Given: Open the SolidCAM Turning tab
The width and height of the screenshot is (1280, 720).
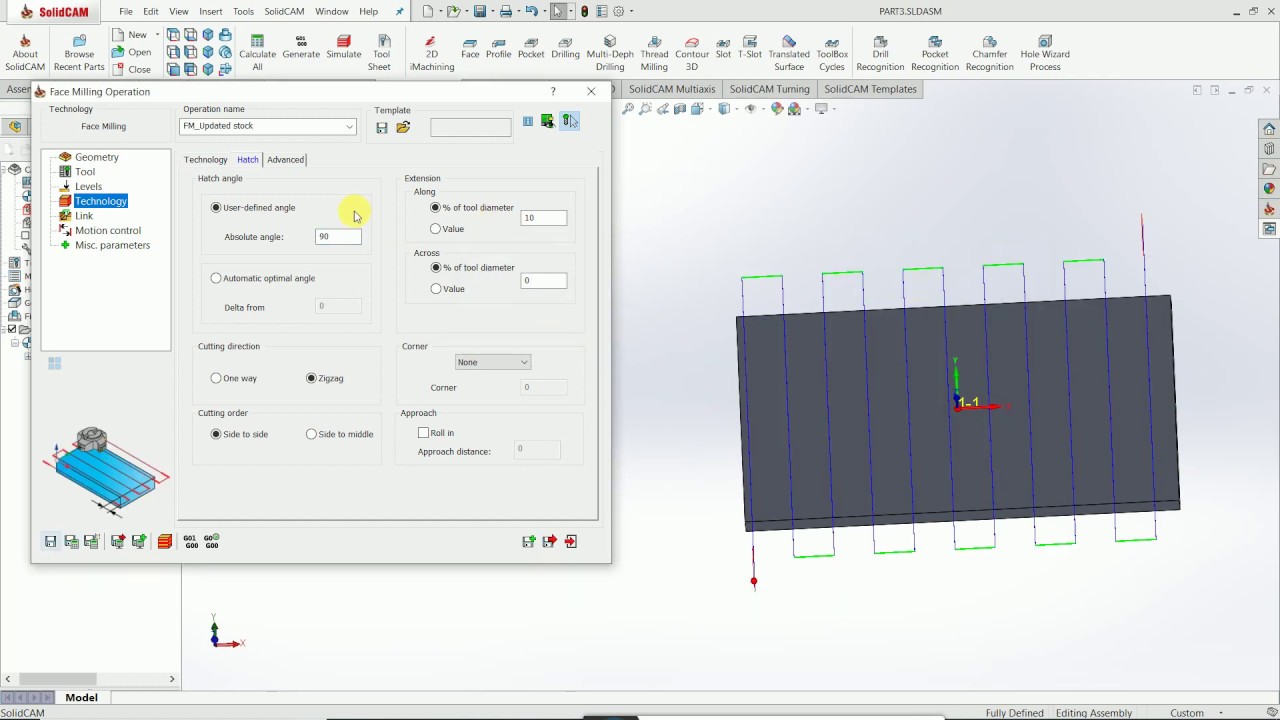Looking at the screenshot, I should click(x=769, y=89).
